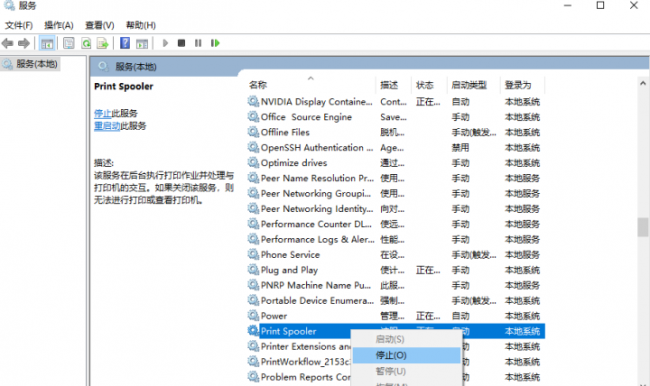
Task: Click gear icon beside Phone Service
Action: (x=253, y=254)
